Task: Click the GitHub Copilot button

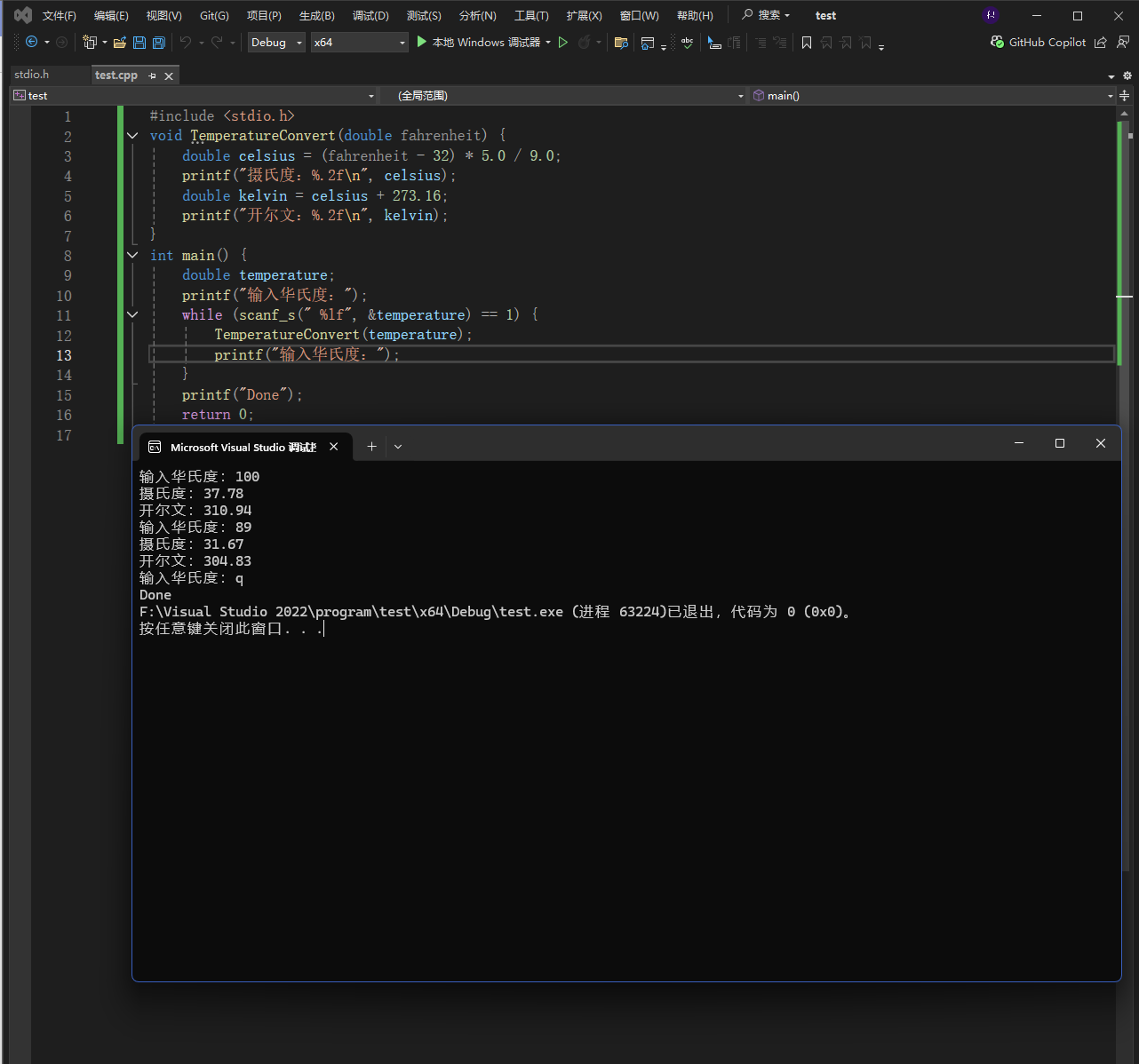Action: 1038,42
